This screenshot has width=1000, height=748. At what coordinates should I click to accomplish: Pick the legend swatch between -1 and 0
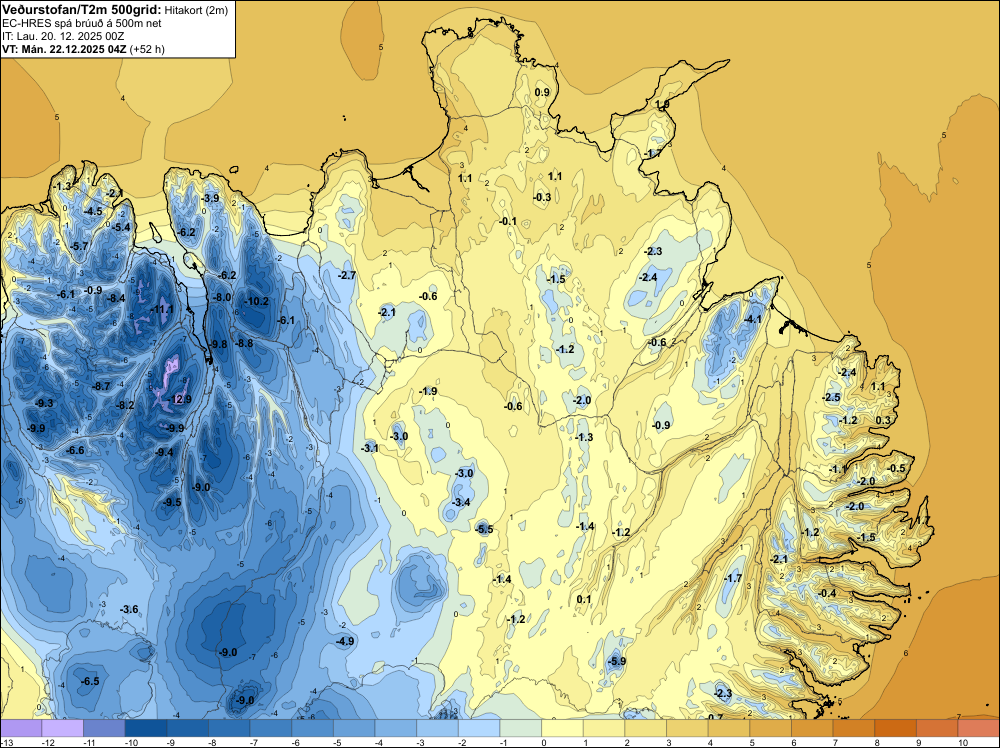click(x=520, y=728)
